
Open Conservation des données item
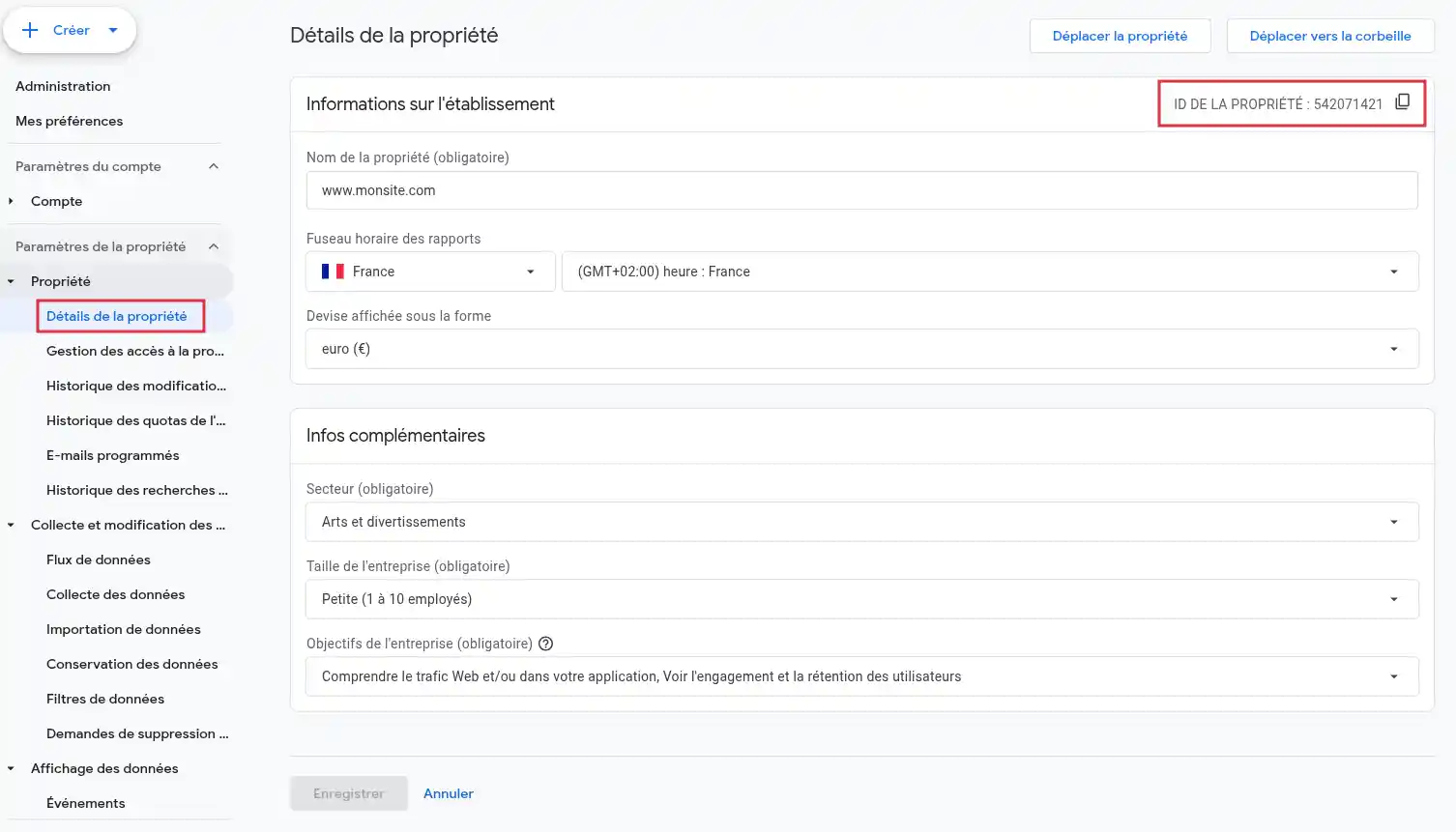[131, 664]
